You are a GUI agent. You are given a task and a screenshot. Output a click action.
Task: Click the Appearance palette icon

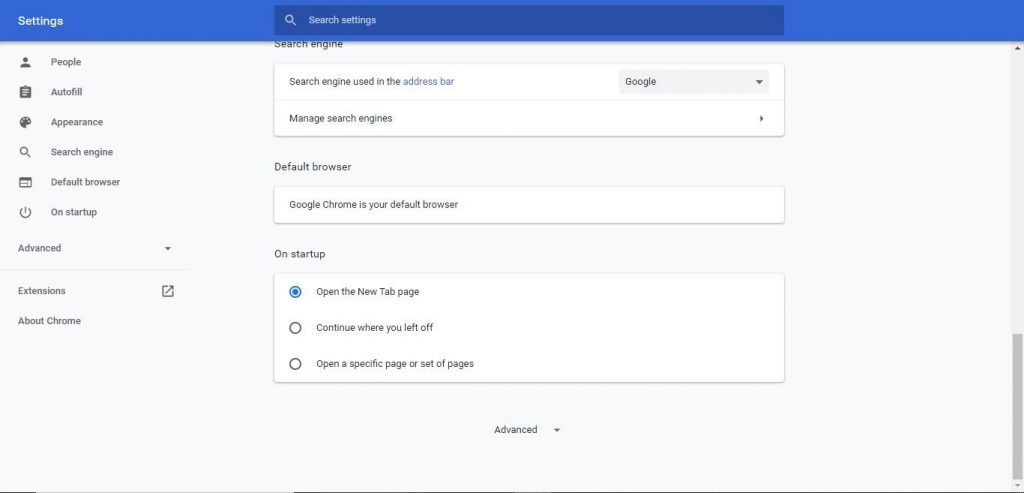point(25,122)
